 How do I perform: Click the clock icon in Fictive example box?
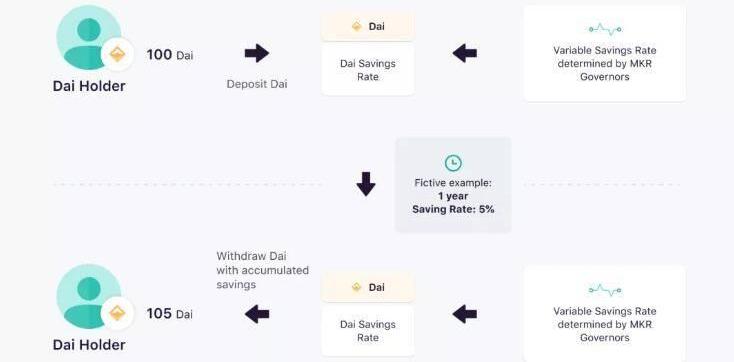click(x=453, y=163)
